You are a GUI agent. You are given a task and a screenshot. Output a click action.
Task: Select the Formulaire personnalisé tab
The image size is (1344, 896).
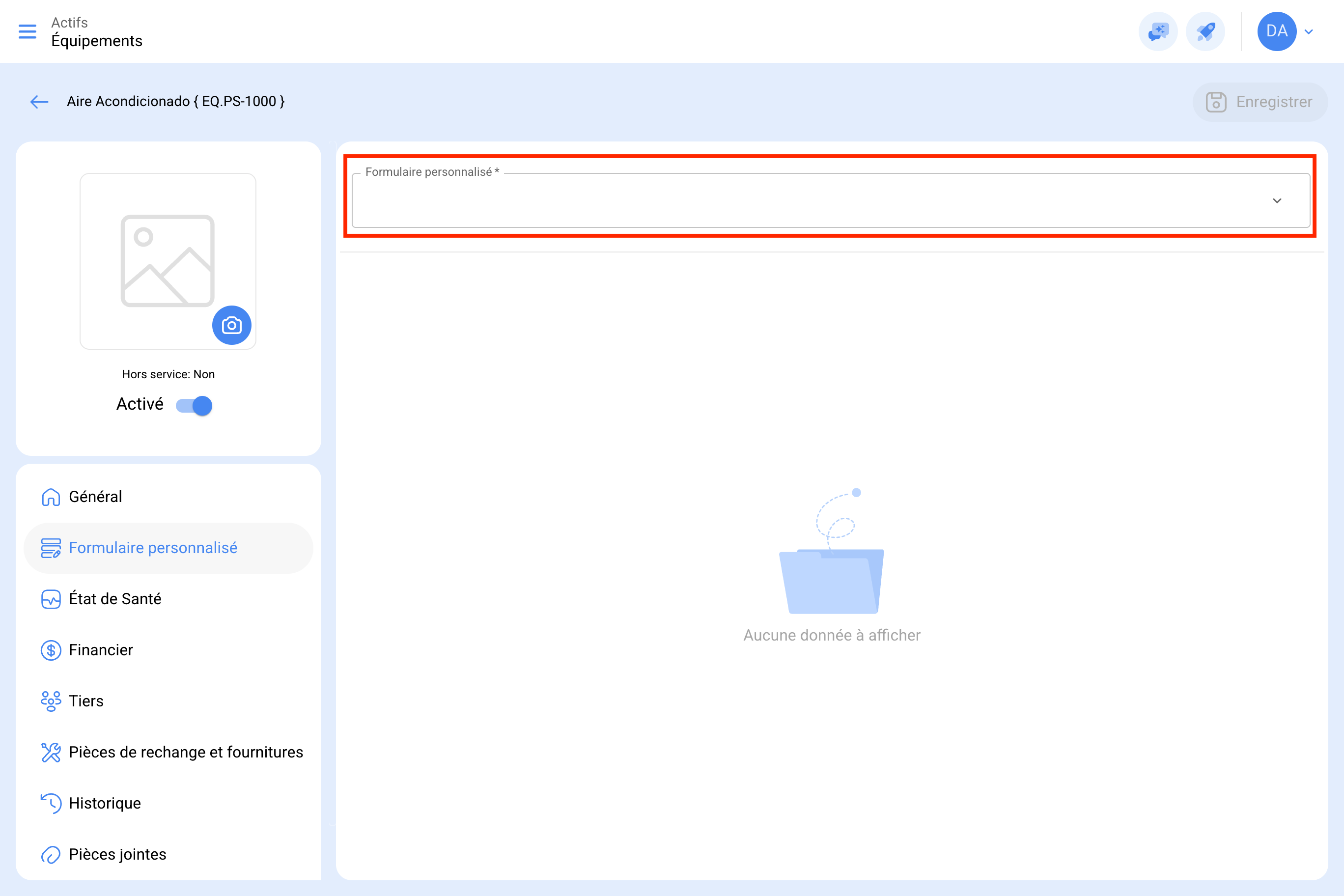[168, 547]
